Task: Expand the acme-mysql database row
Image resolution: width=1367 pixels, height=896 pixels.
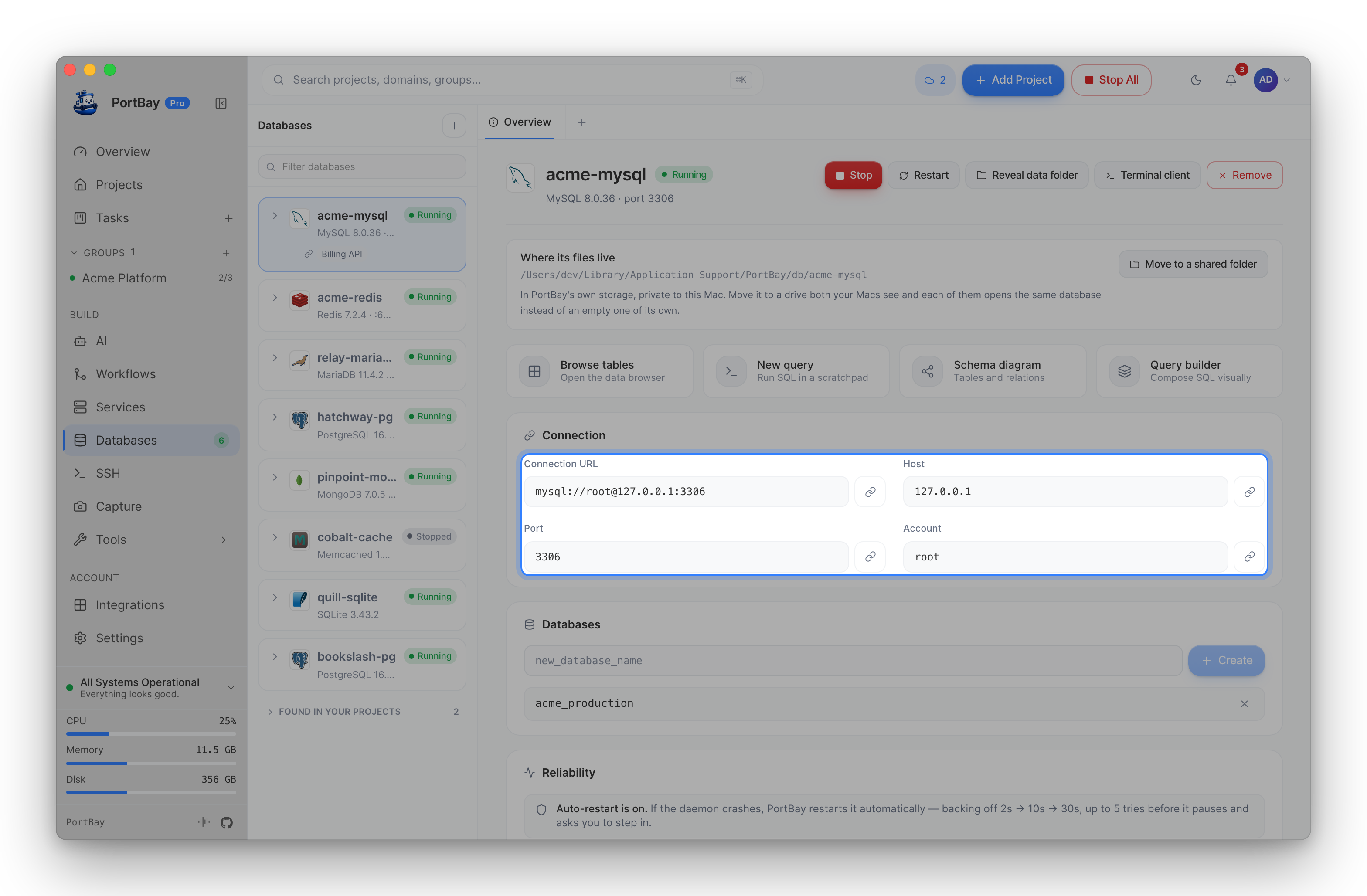Action: click(275, 215)
